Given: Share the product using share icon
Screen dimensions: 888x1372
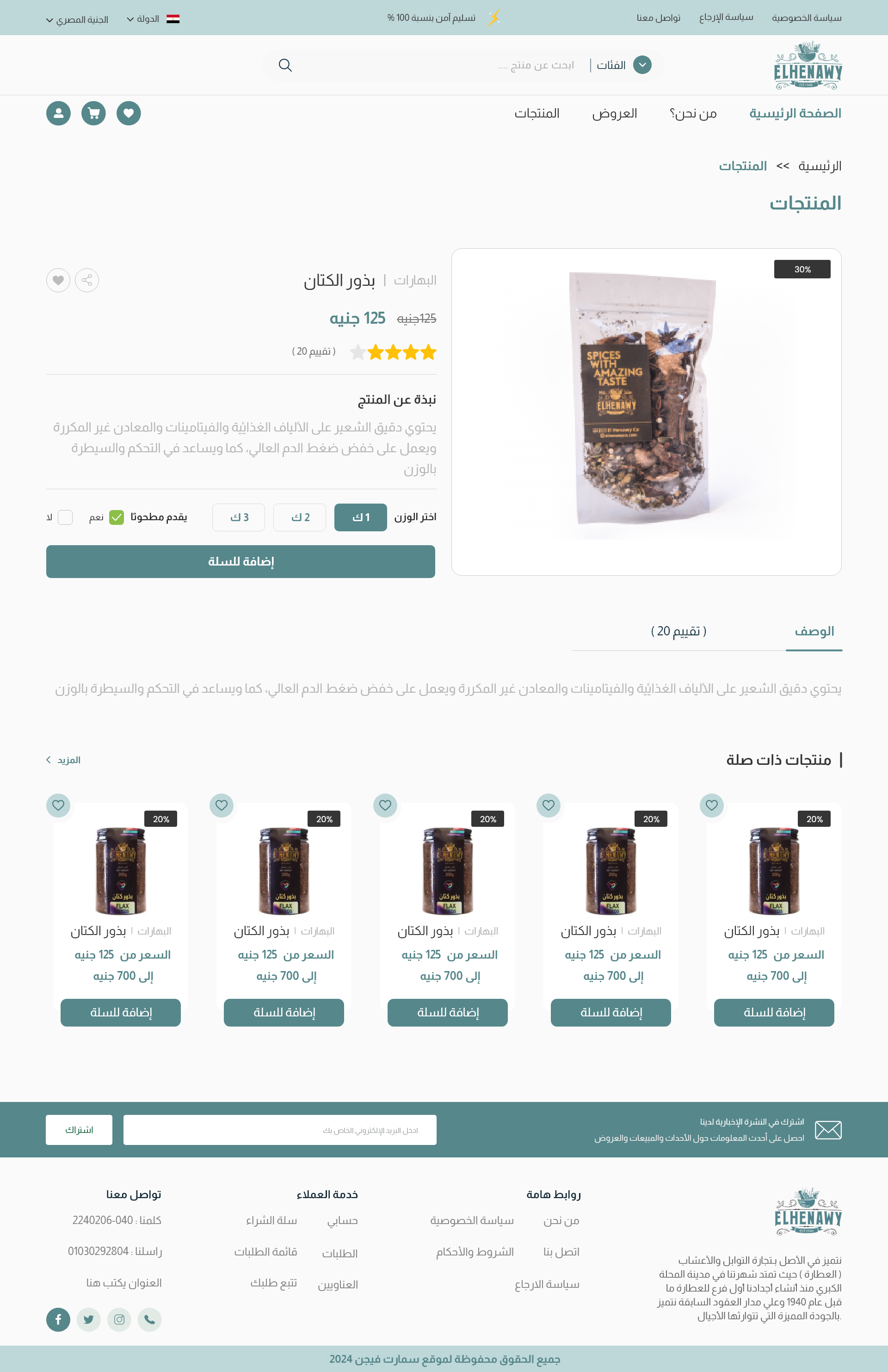Looking at the screenshot, I should coord(87,280).
